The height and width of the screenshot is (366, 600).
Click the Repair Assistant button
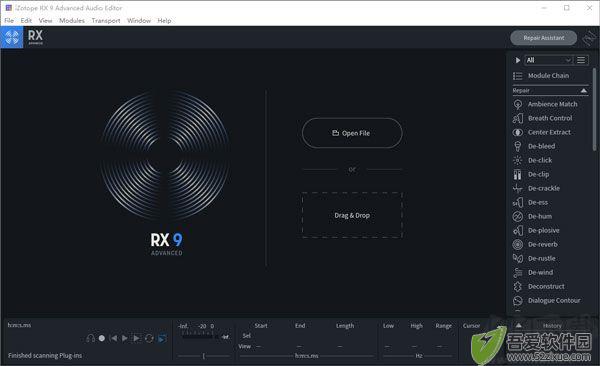point(543,38)
